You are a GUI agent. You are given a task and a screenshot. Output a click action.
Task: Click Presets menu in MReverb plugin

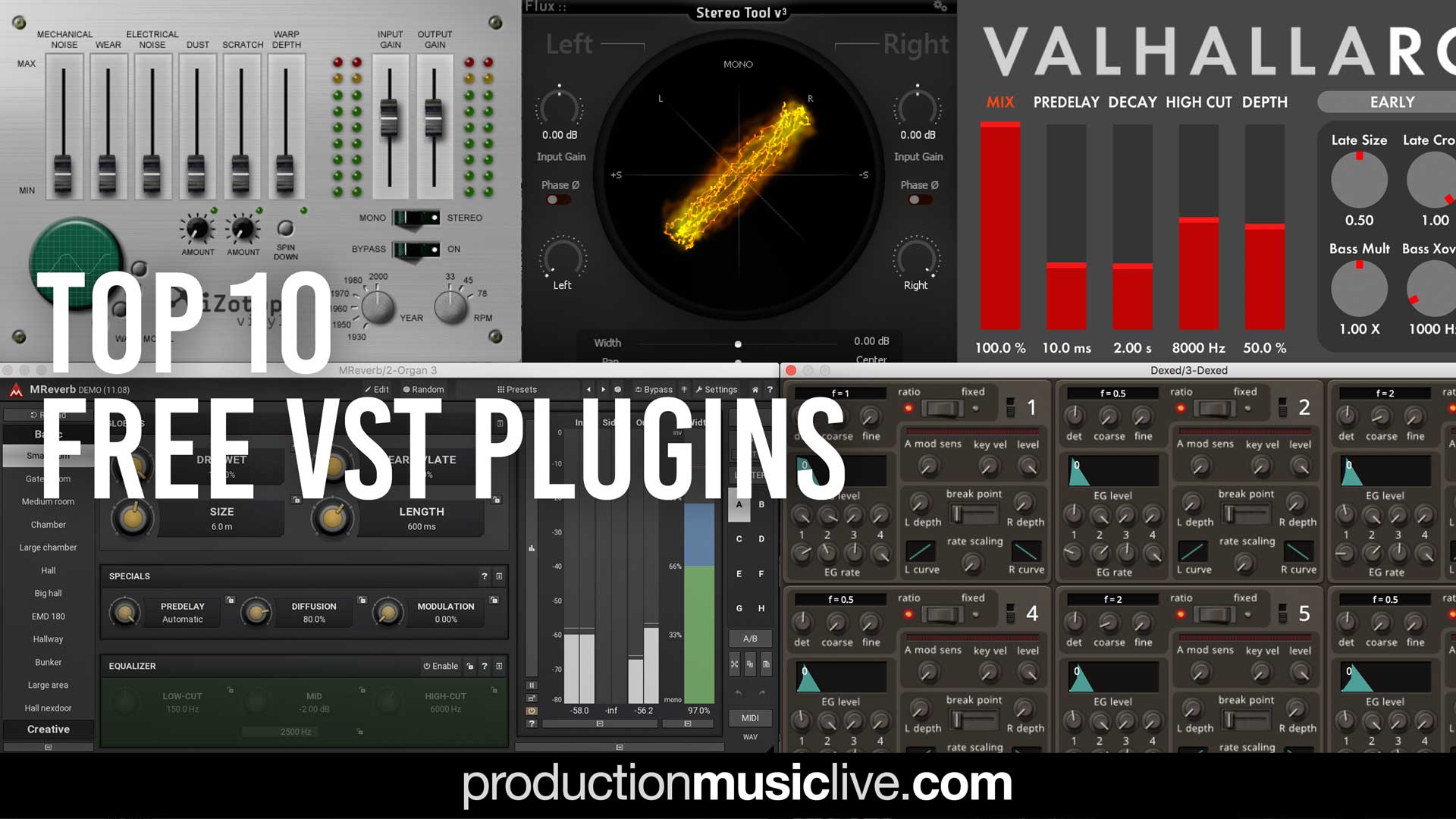[x=517, y=388]
